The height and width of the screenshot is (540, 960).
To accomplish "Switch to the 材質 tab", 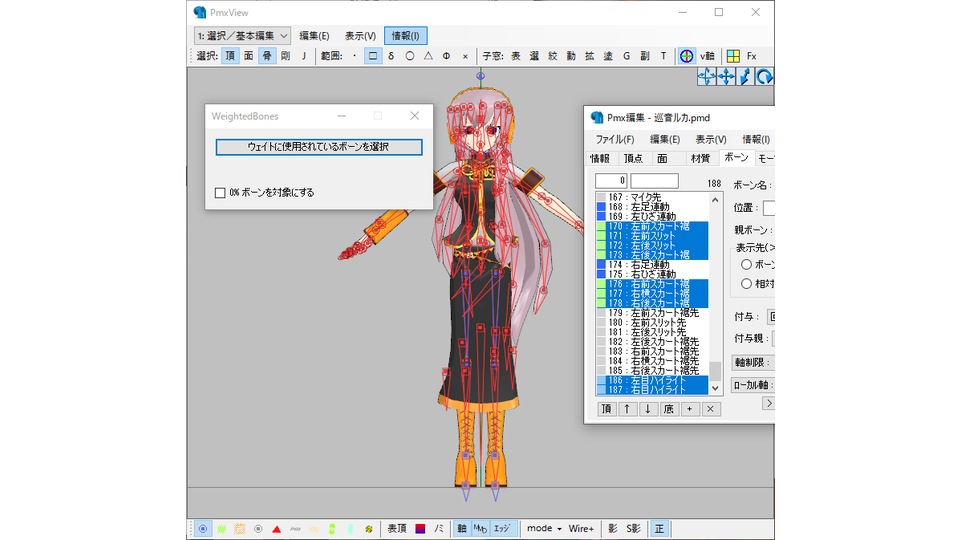I will 700,159.
